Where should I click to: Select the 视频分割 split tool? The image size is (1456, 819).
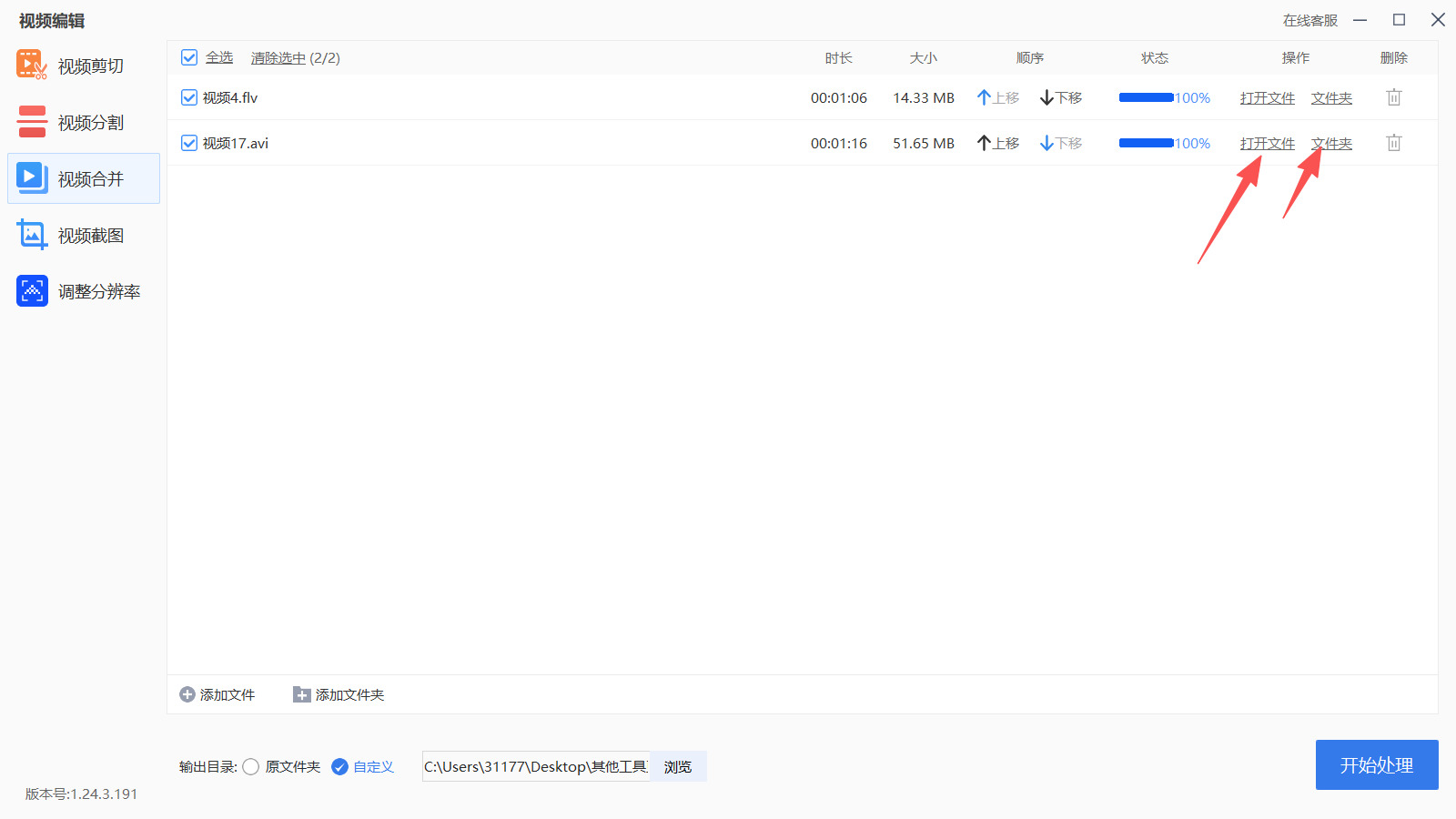(x=84, y=123)
